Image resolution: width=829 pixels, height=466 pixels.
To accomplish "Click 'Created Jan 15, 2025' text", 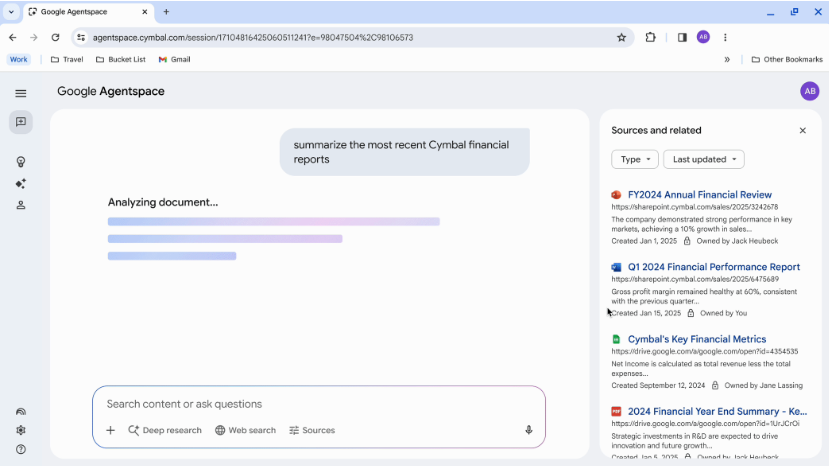I will pos(646,313).
